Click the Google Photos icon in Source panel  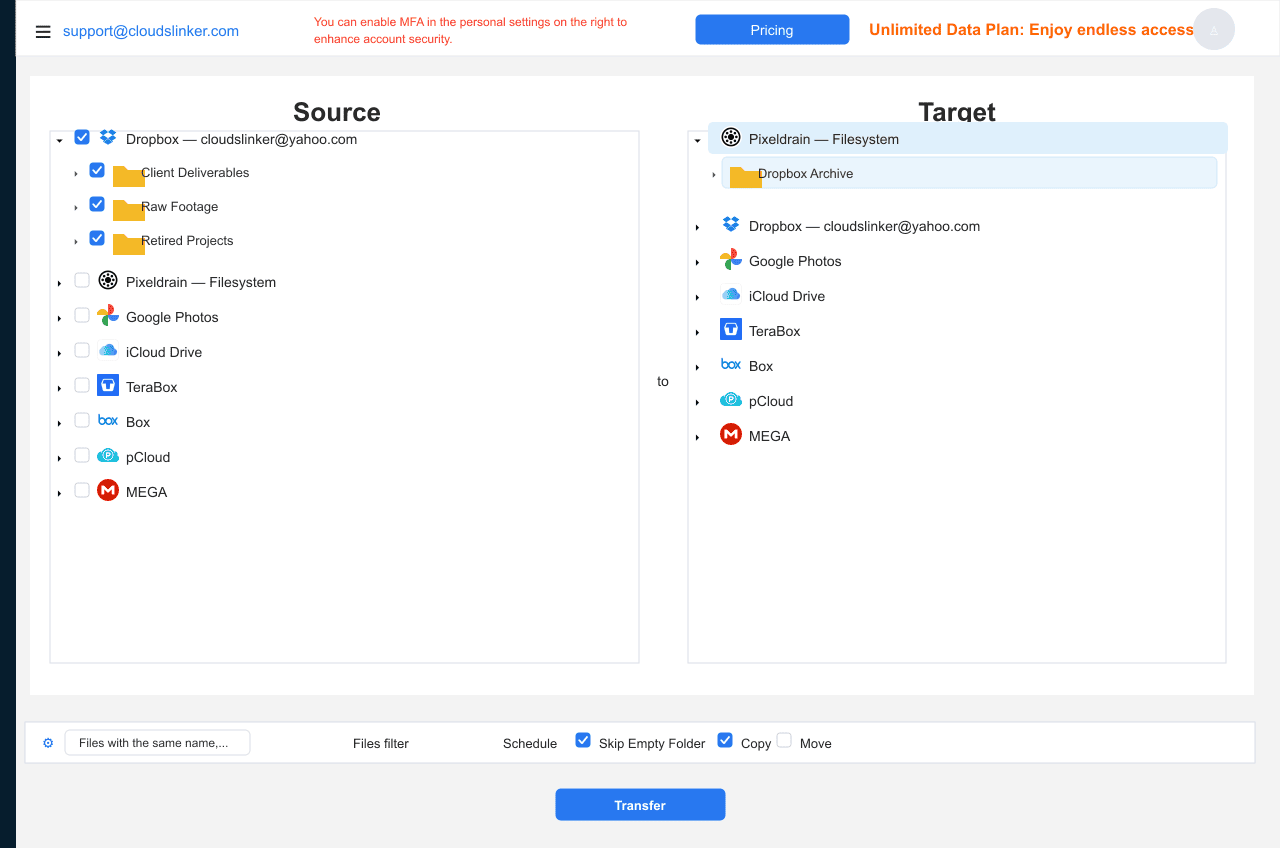click(x=108, y=316)
